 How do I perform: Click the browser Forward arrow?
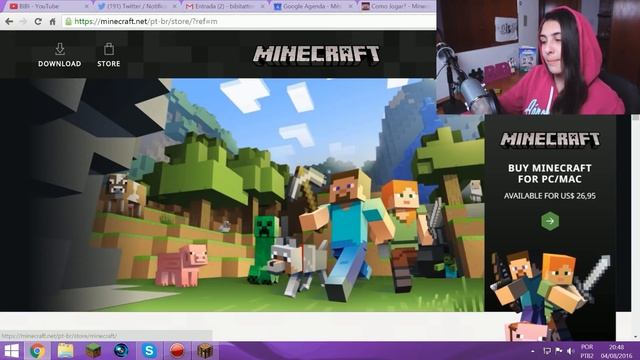click(23, 22)
